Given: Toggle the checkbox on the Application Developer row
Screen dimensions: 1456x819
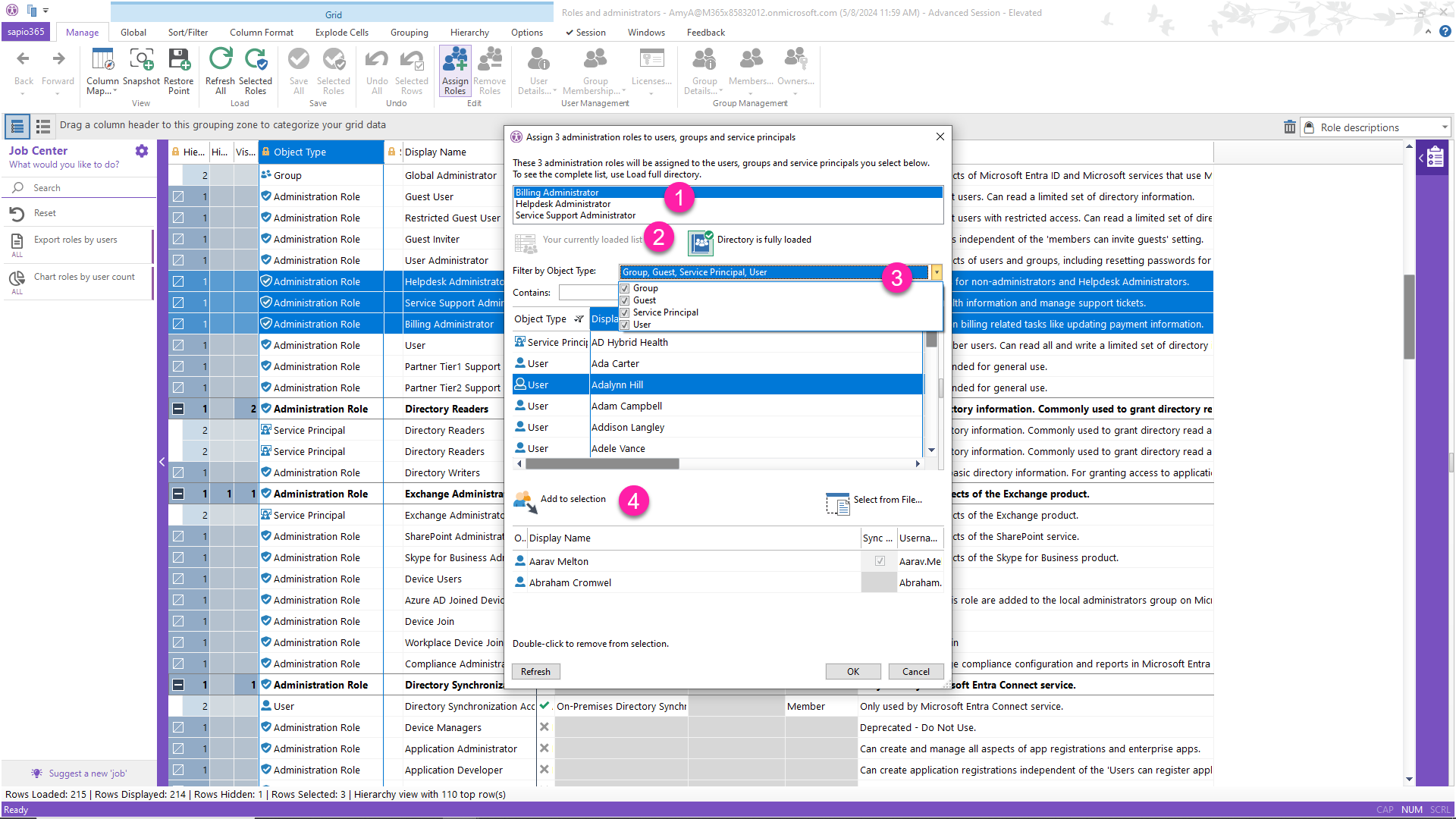Looking at the screenshot, I should [178, 770].
